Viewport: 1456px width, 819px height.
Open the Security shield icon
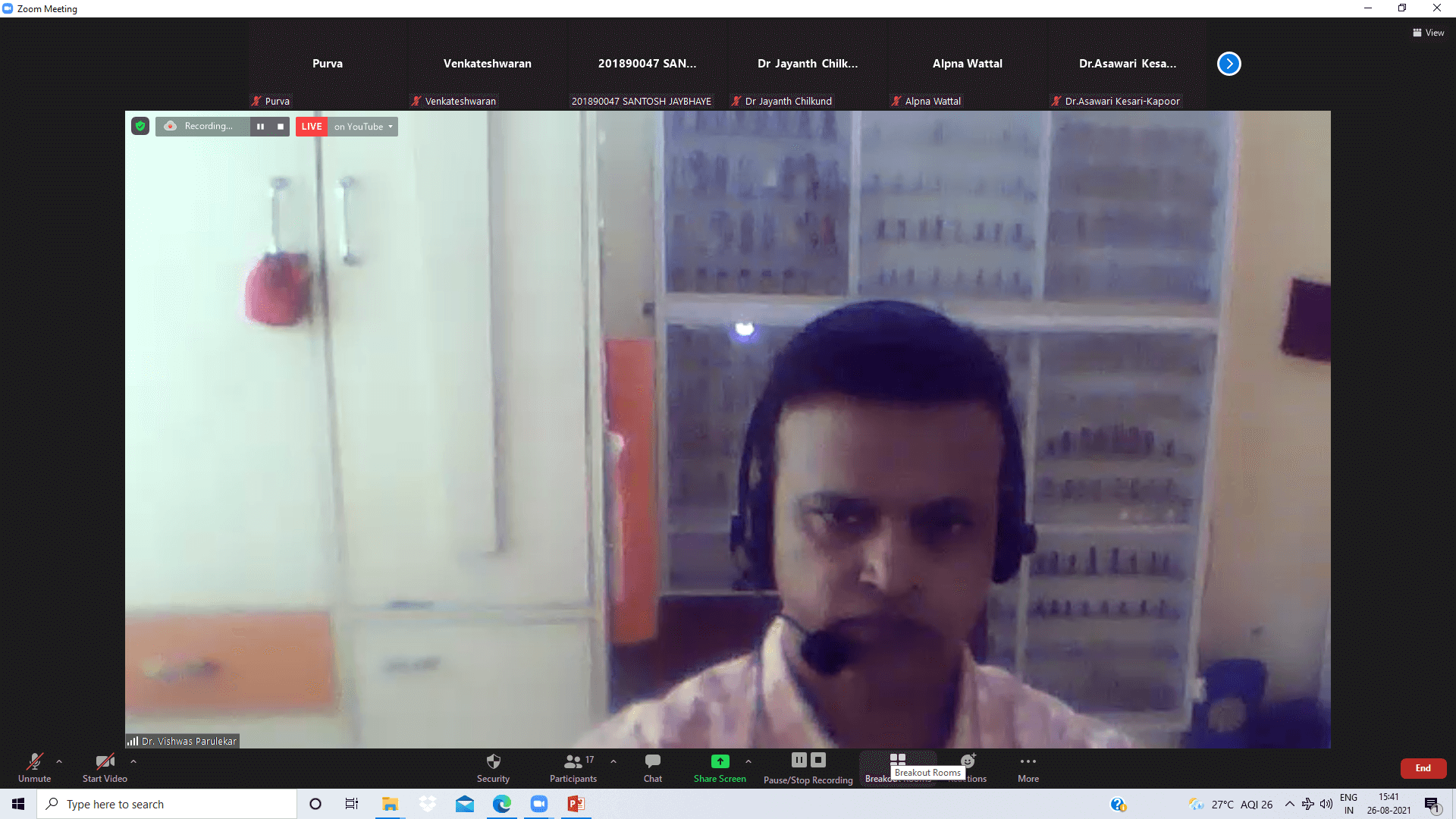[x=493, y=761]
